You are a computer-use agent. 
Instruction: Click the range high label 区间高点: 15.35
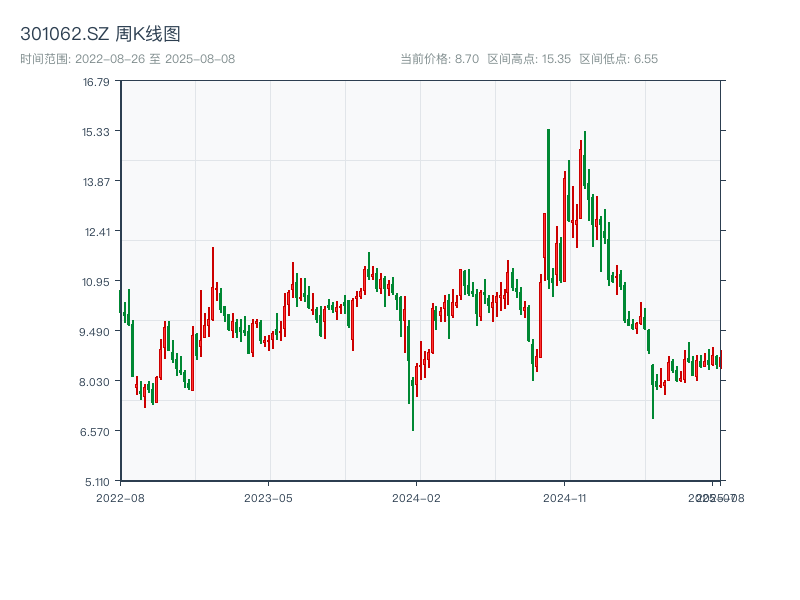(529, 59)
